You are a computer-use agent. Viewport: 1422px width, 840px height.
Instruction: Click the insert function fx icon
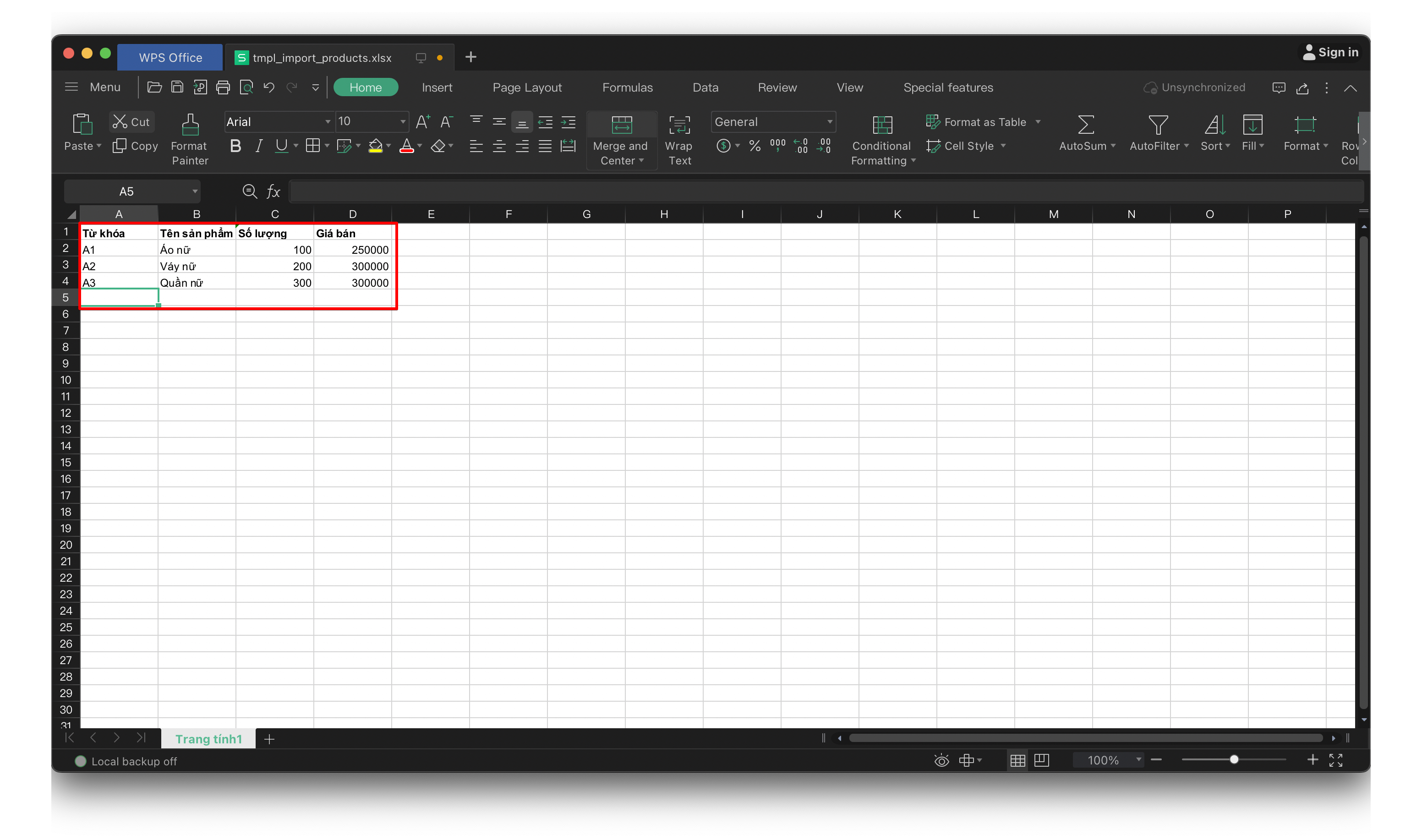[273, 191]
